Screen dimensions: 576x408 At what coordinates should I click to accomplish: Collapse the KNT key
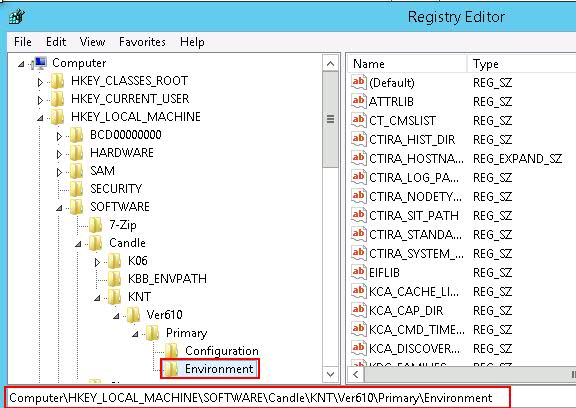[97, 298]
